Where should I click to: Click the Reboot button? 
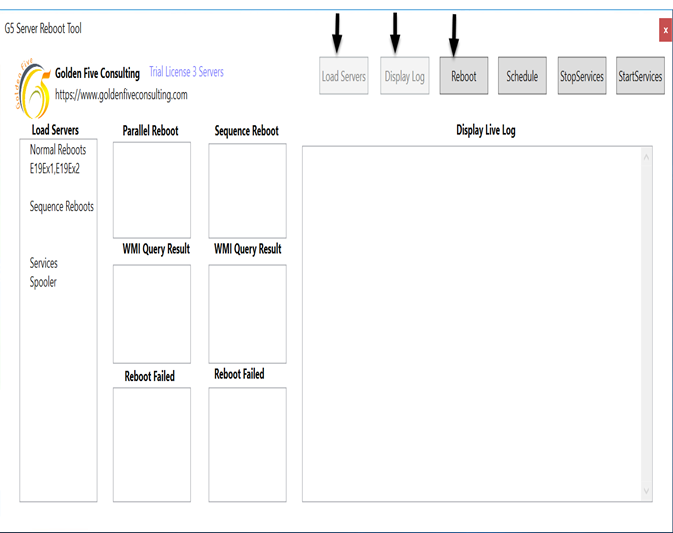[464, 77]
